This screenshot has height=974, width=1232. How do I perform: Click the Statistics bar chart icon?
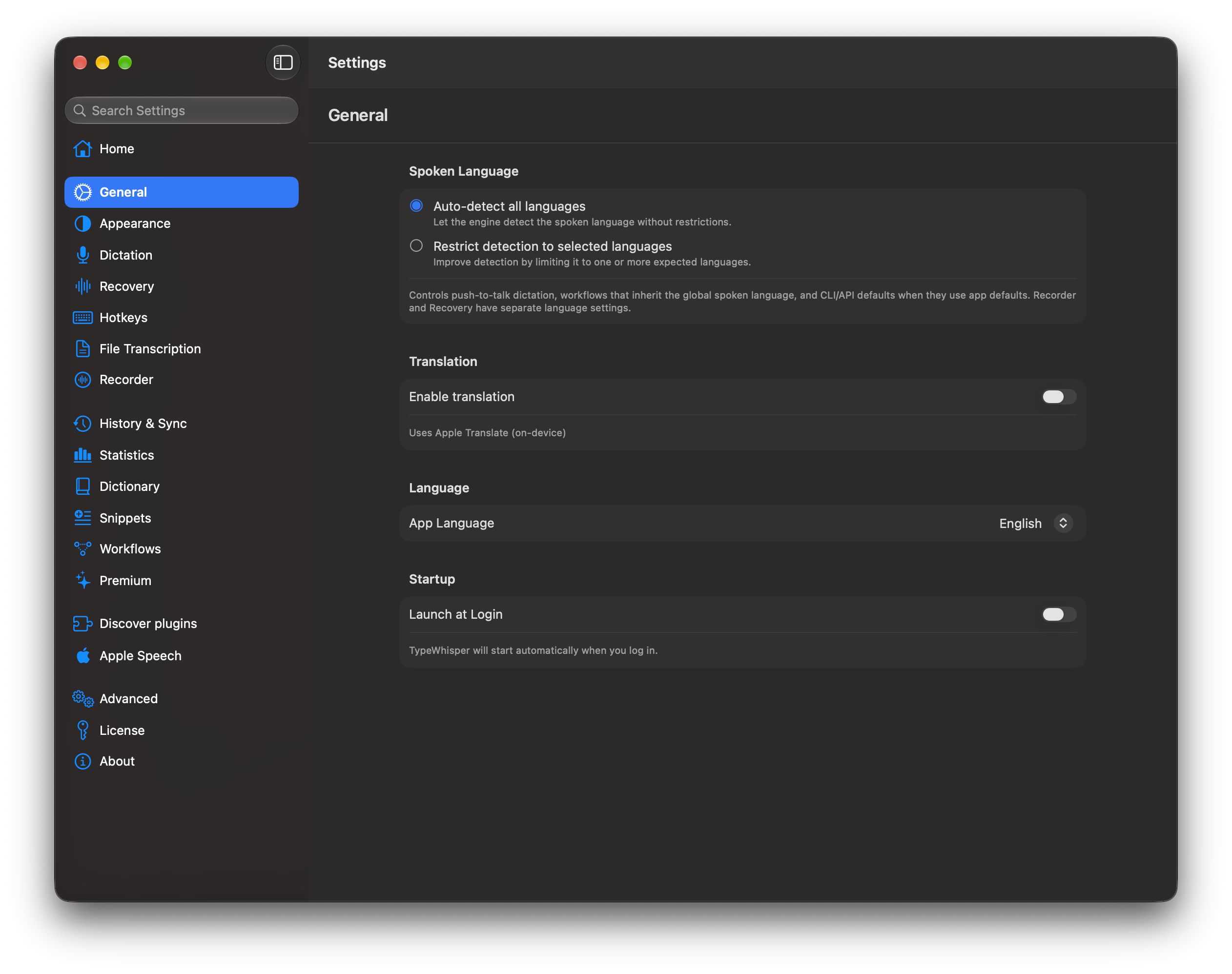pos(82,455)
